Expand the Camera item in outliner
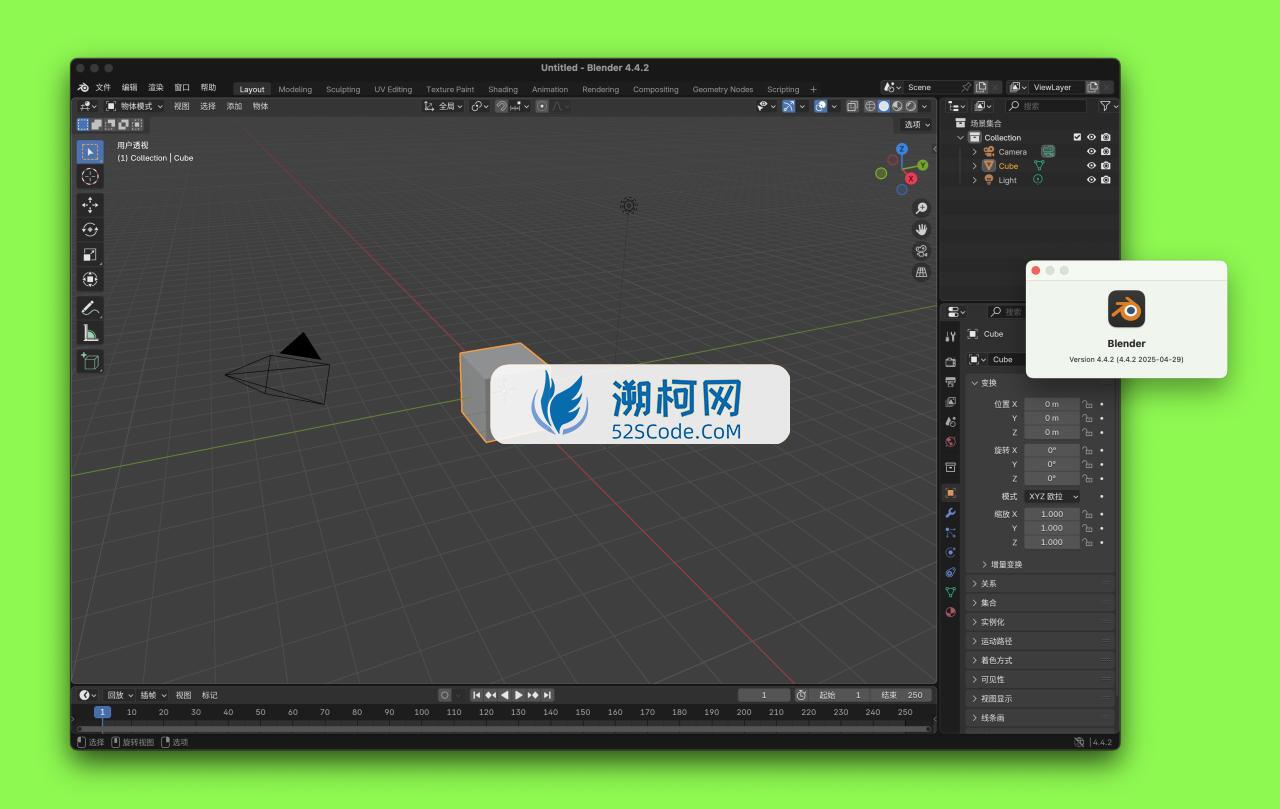 [x=975, y=152]
